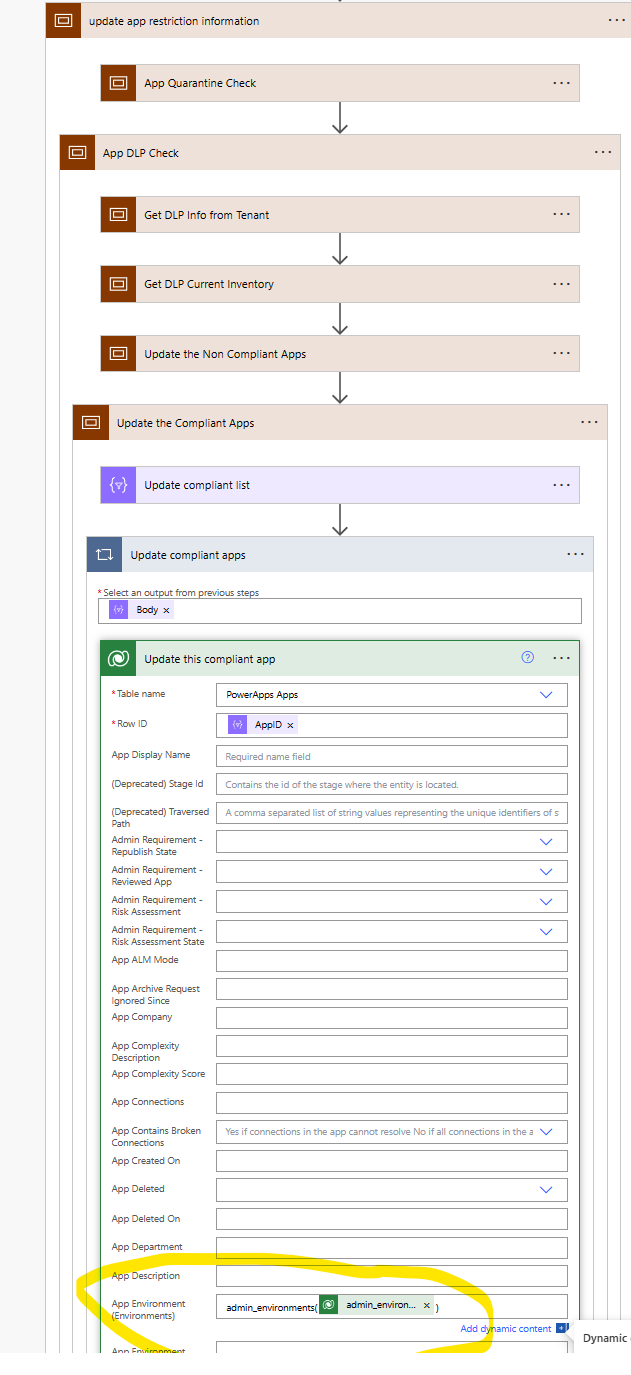Click the scope icon on update app restriction information

[64, 20]
